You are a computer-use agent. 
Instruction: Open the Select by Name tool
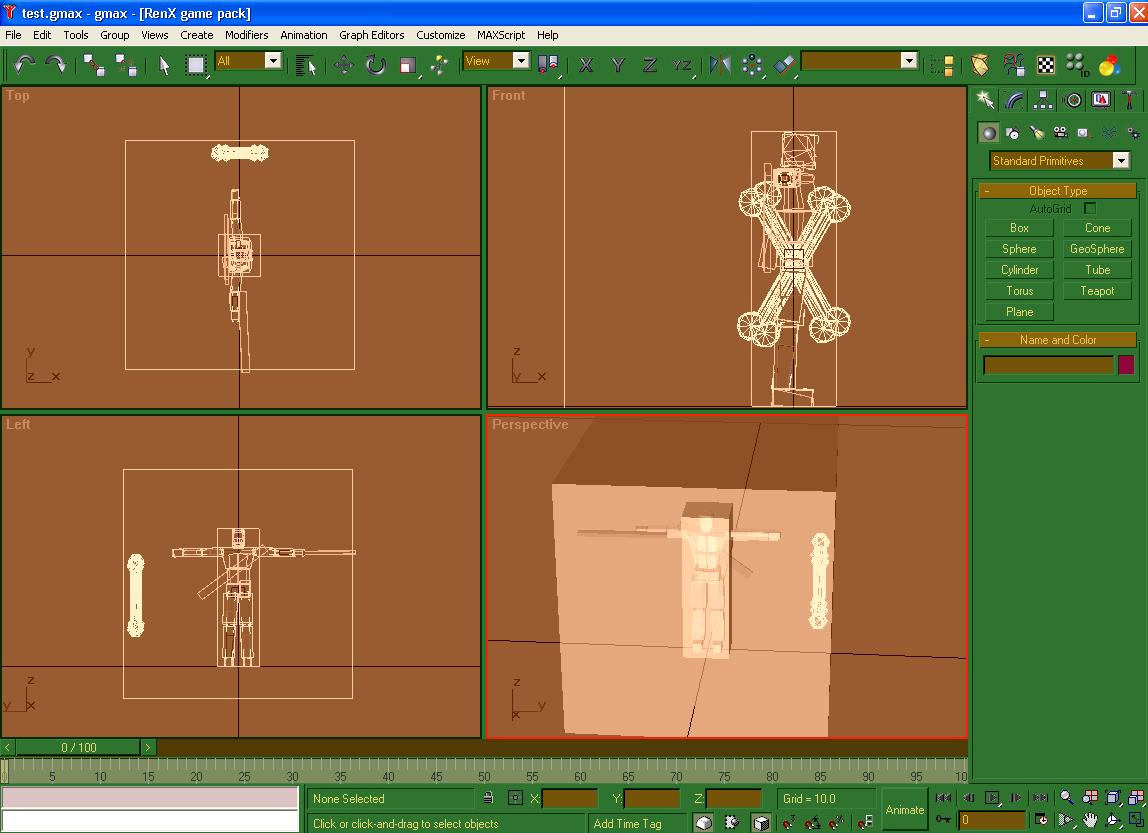[x=306, y=65]
